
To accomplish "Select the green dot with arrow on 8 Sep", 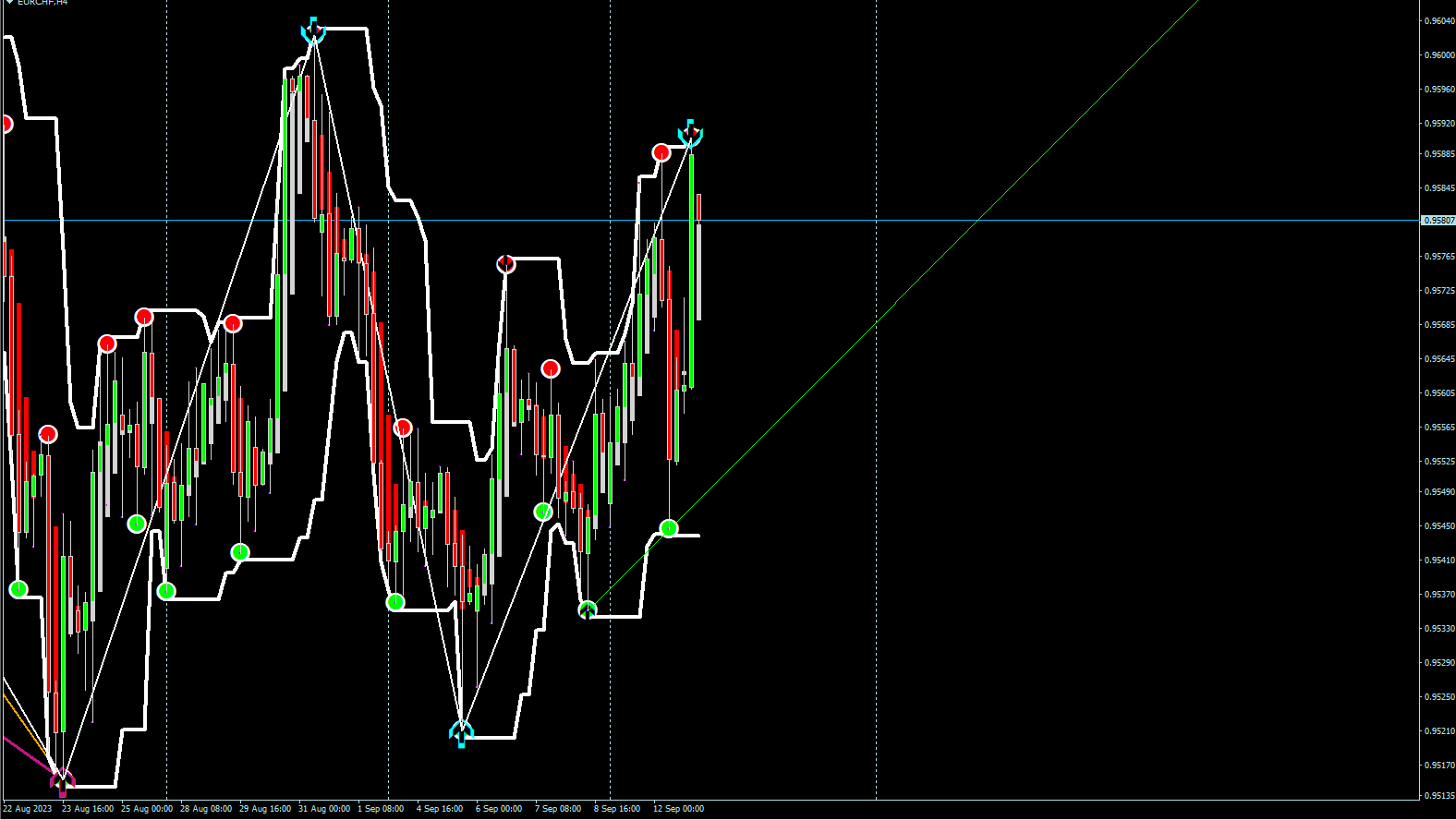I will pos(588,609).
